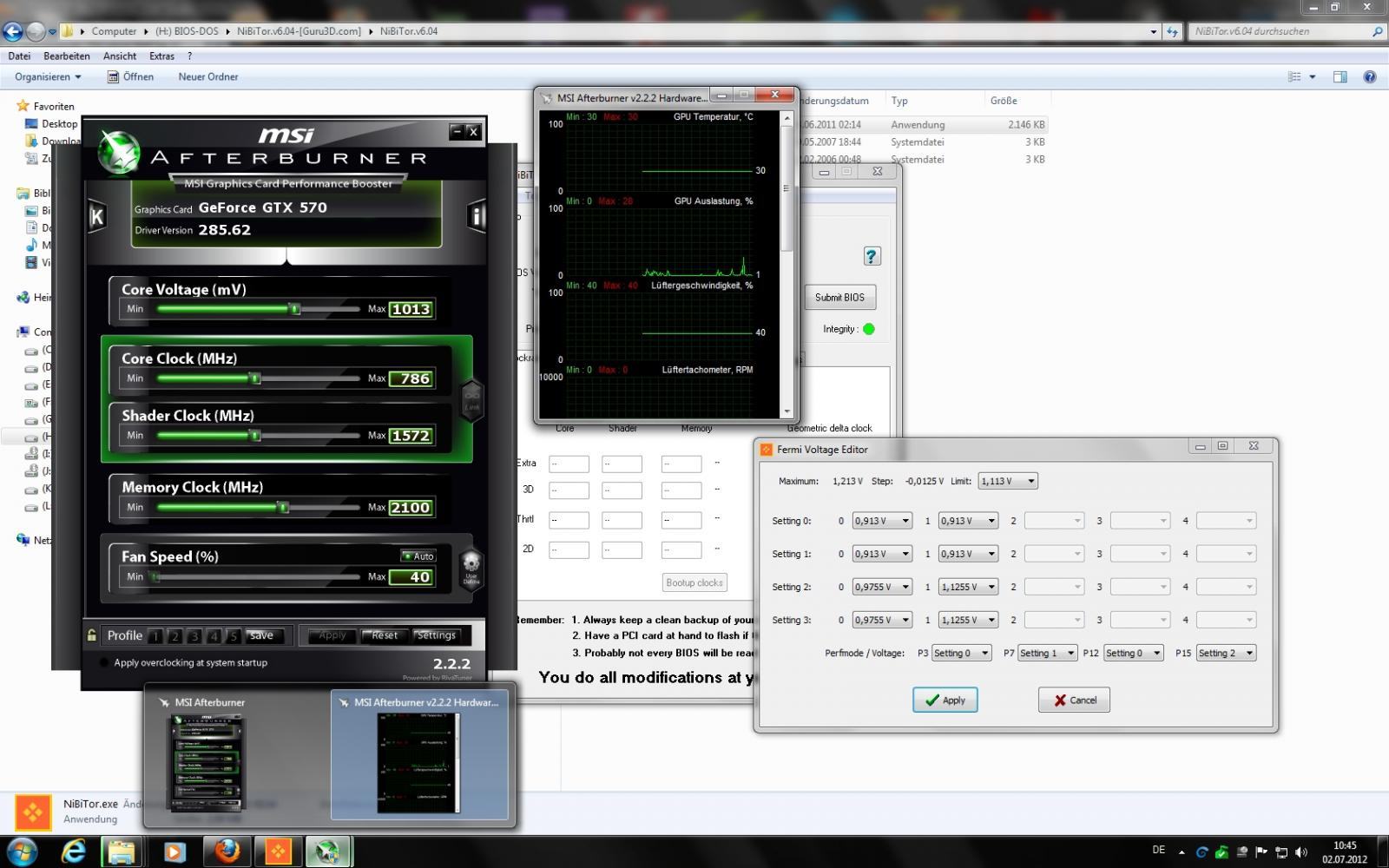Image resolution: width=1389 pixels, height=868 pixels.
Task: Select Afterburner profile slot 4
Action: tap(213, 636)
